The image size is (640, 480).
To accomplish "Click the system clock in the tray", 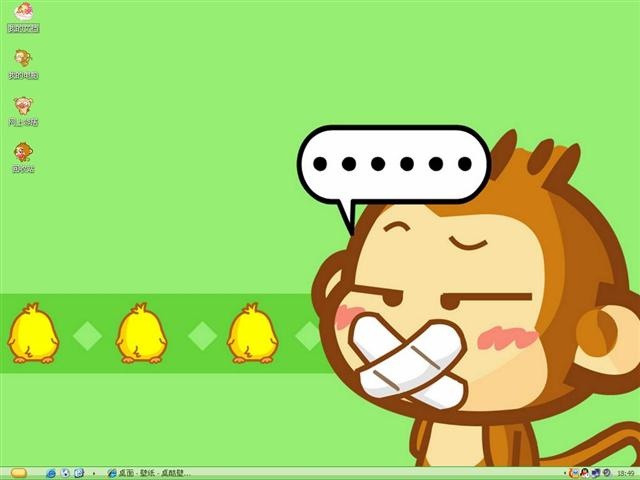I will [x=626, y=473].
